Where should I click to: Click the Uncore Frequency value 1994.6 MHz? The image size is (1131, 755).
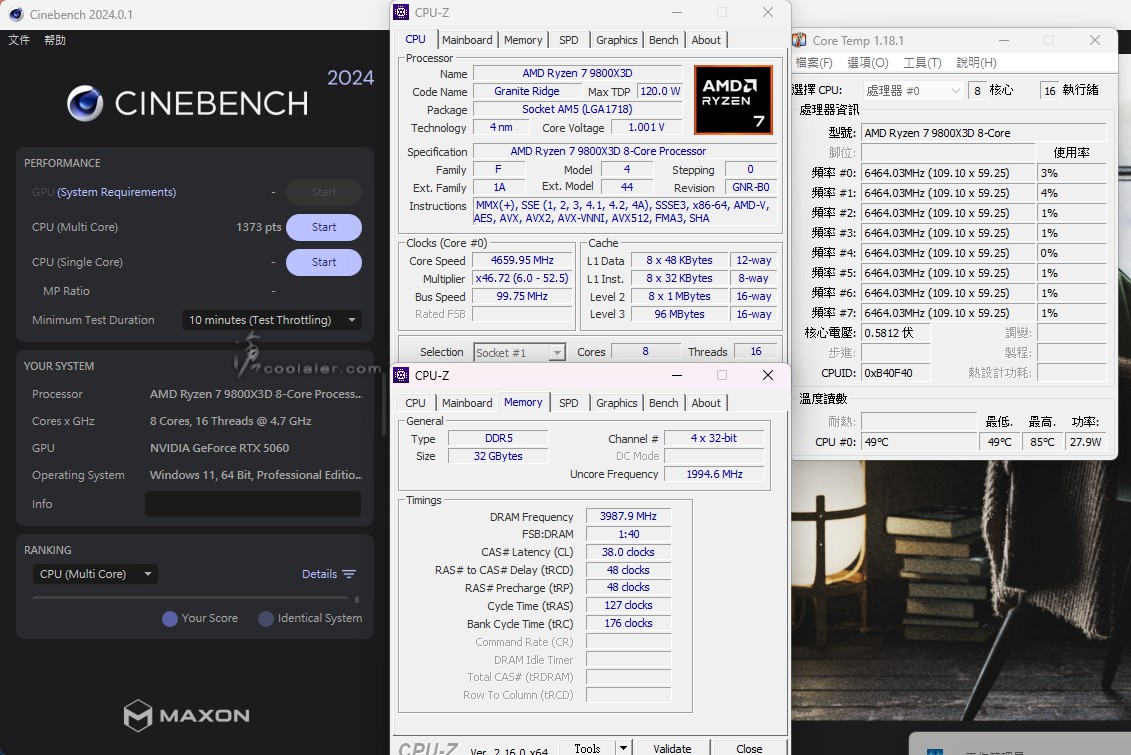[x=714, y=474]
